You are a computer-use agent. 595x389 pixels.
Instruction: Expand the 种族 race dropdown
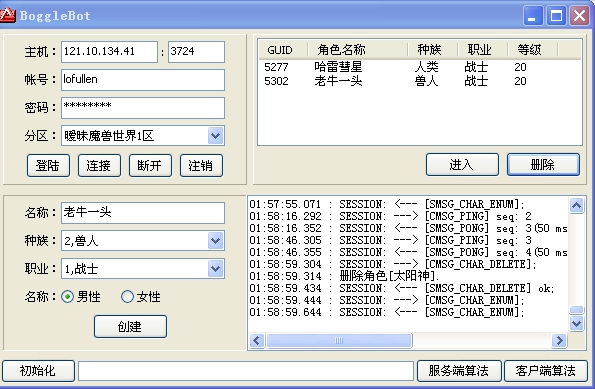coord(216,240)
